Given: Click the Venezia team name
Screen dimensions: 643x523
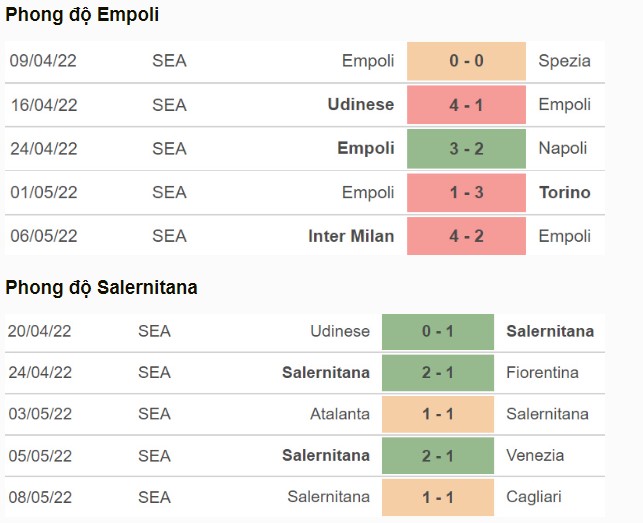Looking at the screenshot, I should pyautogui.click(x=535, y=455).
